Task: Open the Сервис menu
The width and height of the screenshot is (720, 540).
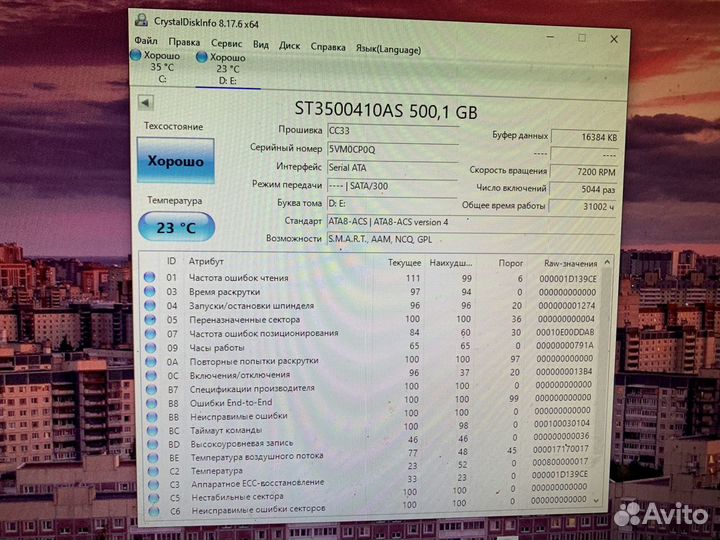Action: [226, 44]
